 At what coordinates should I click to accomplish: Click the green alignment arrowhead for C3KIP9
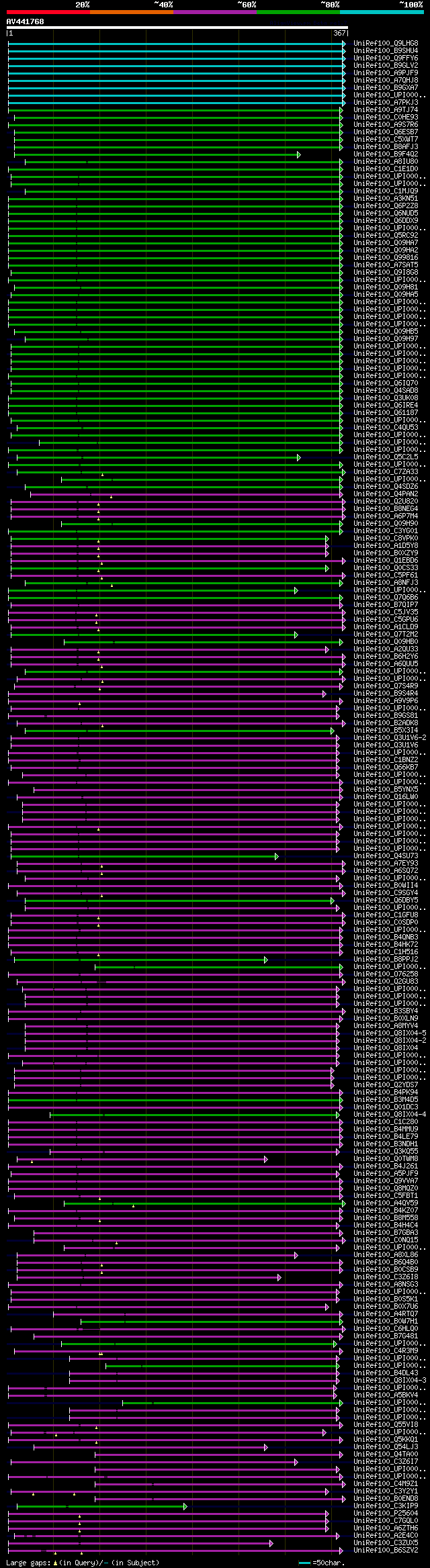tap(185, 1506)
